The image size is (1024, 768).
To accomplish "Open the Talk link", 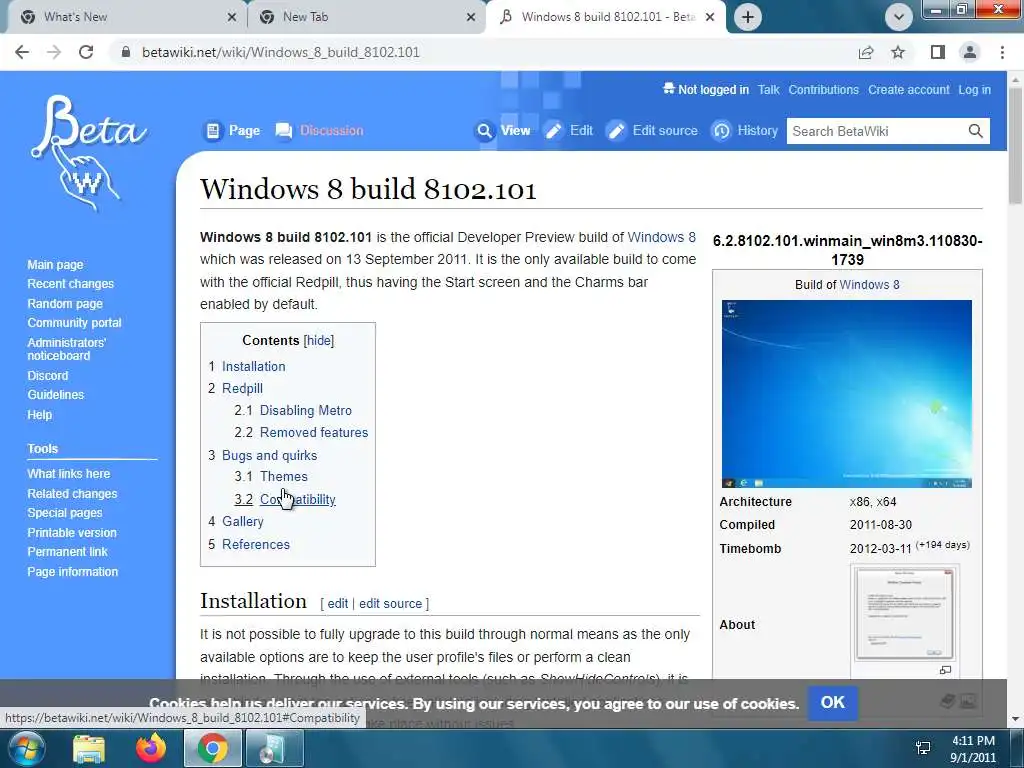I will click(x=769, y=90).
